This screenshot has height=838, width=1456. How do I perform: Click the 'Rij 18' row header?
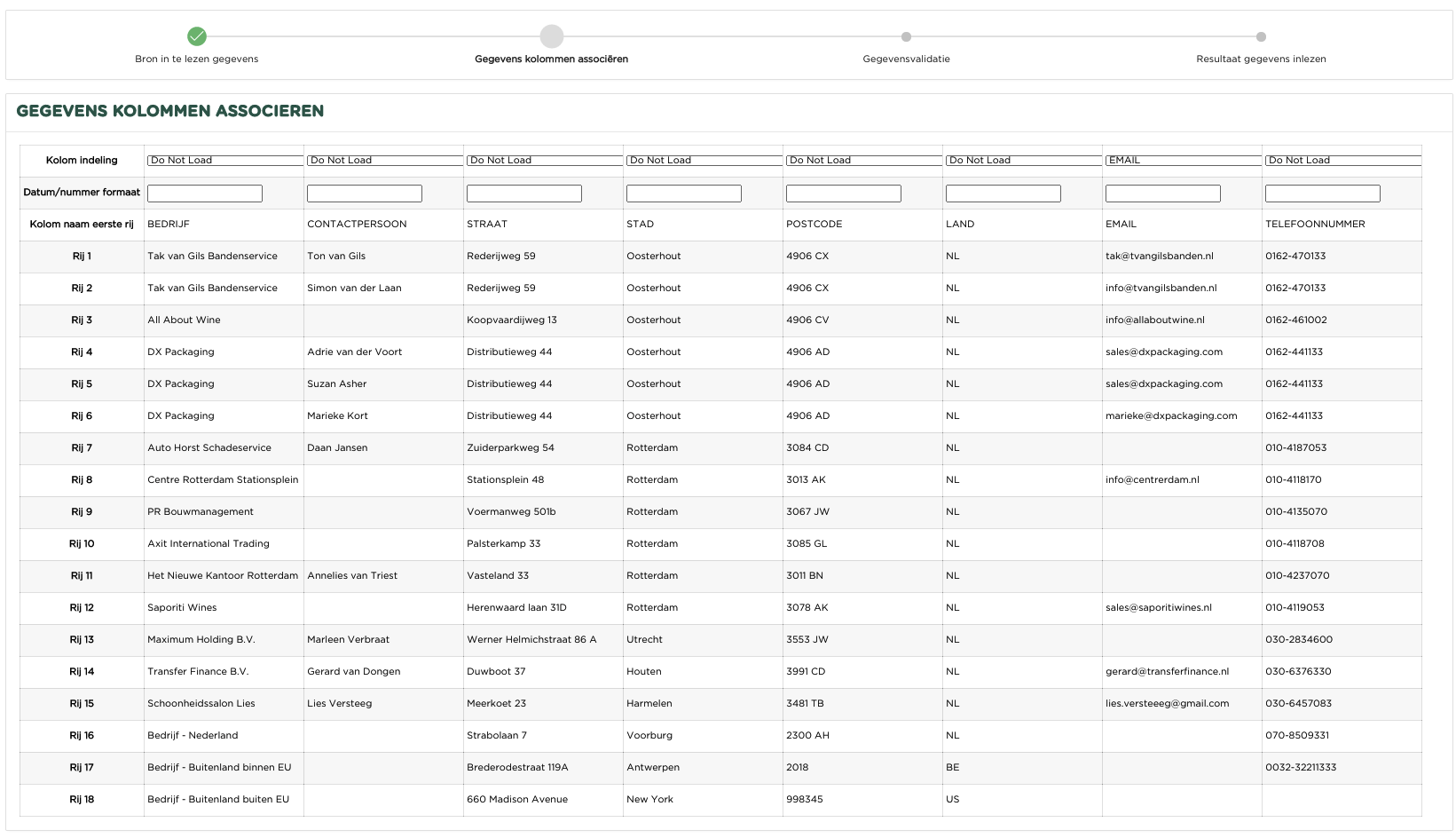click(82, 800)
